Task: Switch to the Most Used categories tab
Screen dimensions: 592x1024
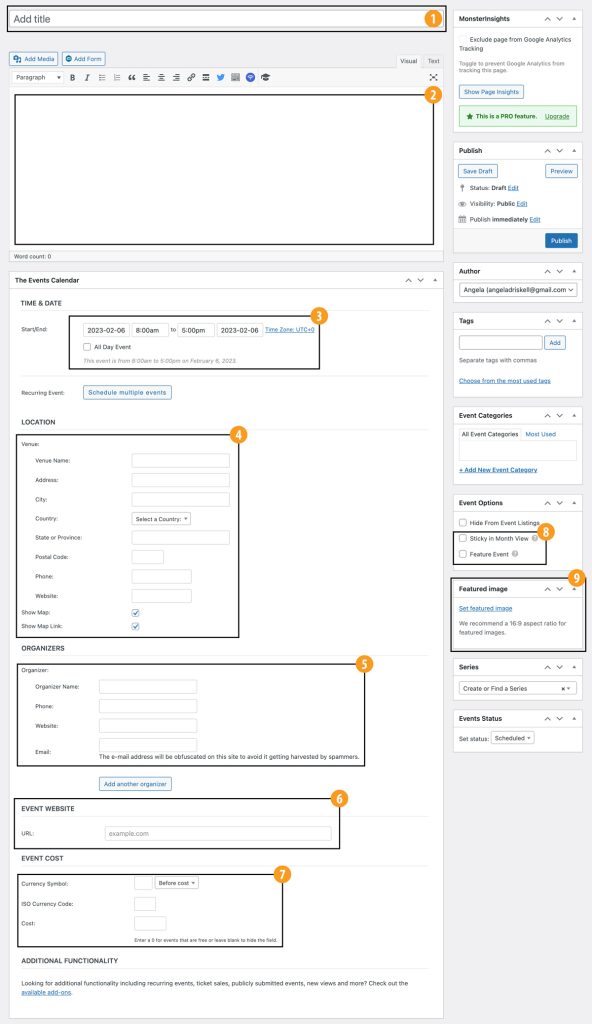Action: pos(540,434)
